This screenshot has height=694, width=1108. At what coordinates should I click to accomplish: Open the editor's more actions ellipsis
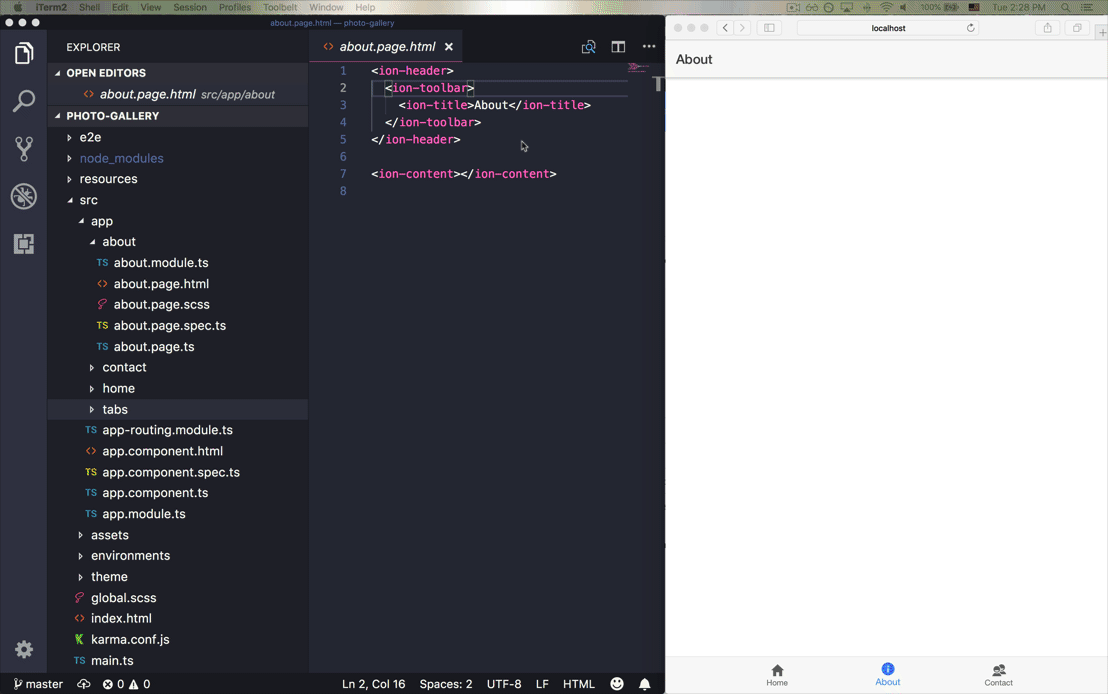point(648,46)
